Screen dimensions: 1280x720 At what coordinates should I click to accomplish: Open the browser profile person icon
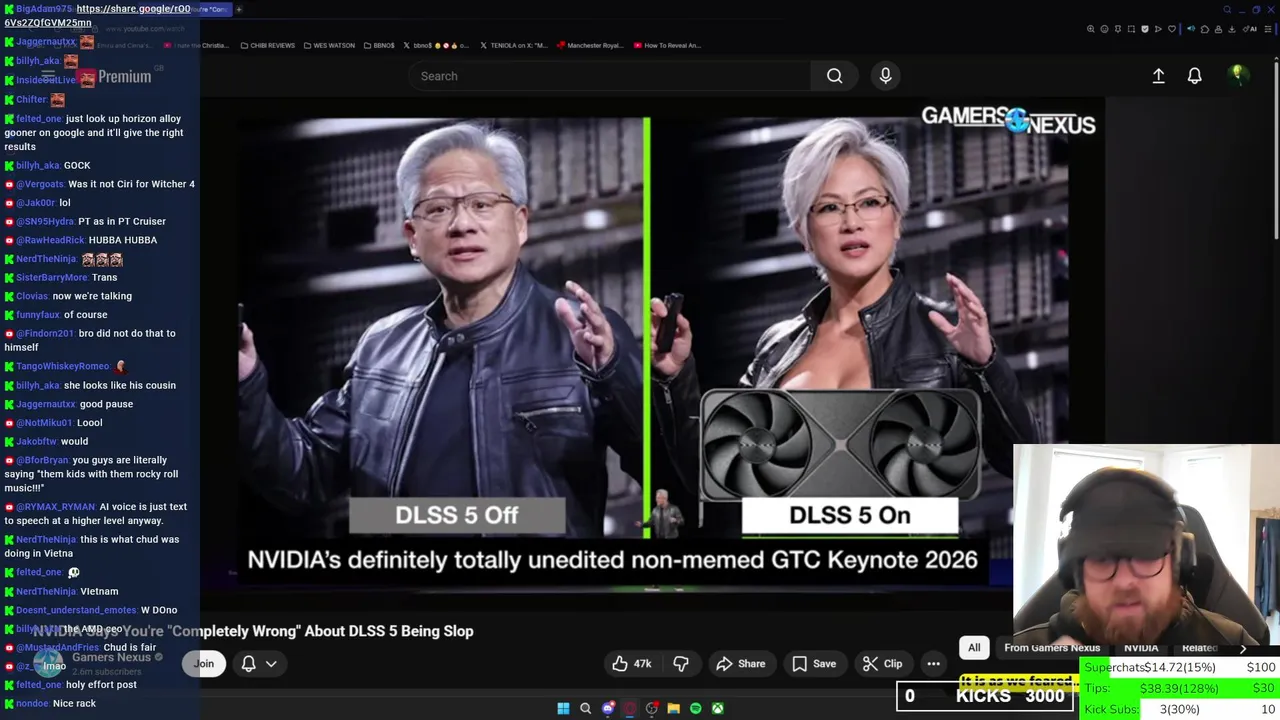(1218, 29)
